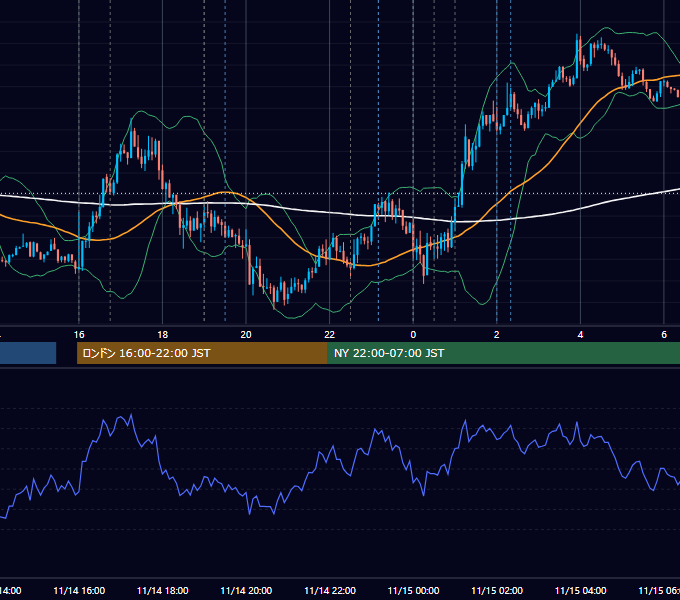This screenshot has height=600, width=680.
Task: Click the 11/15 04:00 date label
Action: pos(581,590)
